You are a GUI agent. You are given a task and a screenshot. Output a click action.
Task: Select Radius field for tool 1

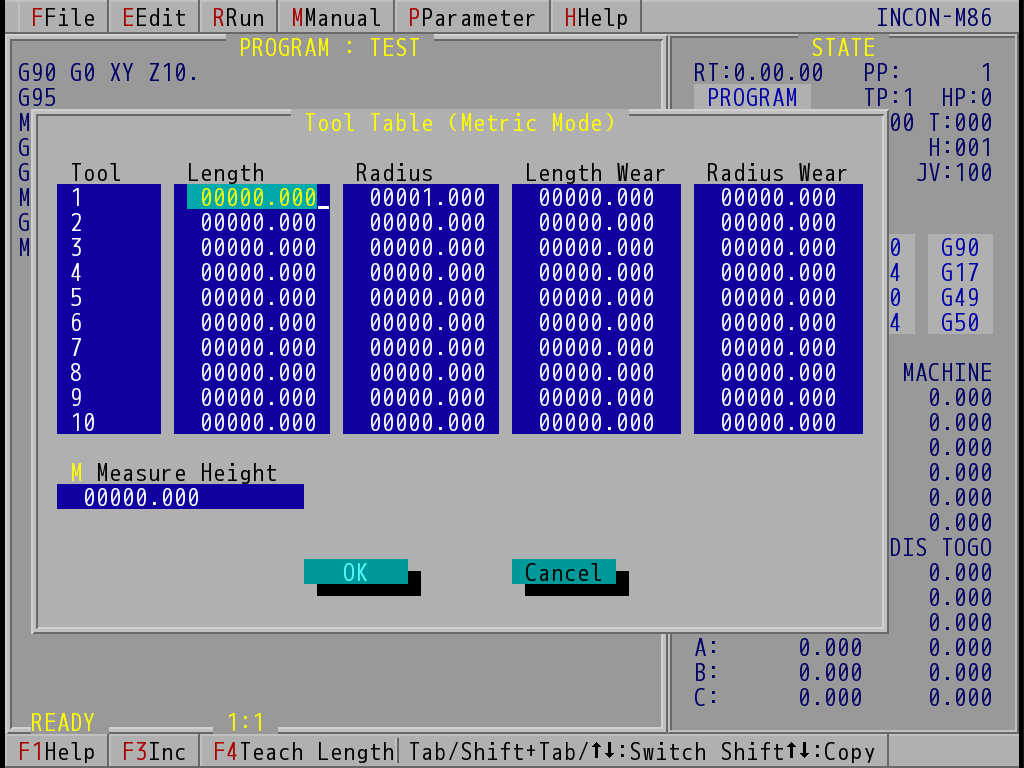pos(421,197)
